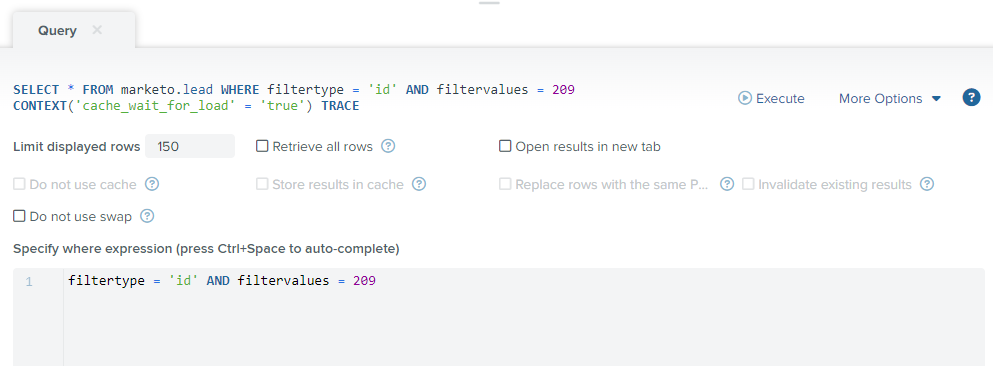The image size is (993, 366).
Task: Run the query with Execute button
Action: [x=771, y=98]
